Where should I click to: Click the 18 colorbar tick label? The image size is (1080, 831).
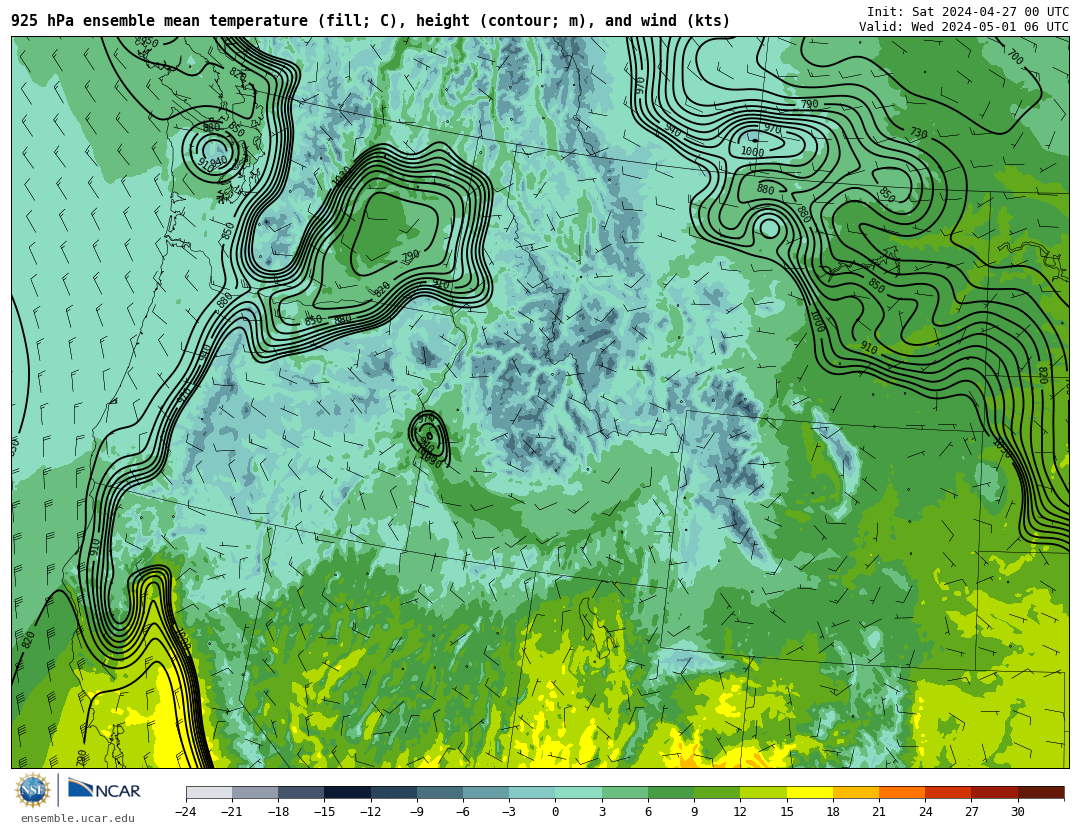[833, 812]
